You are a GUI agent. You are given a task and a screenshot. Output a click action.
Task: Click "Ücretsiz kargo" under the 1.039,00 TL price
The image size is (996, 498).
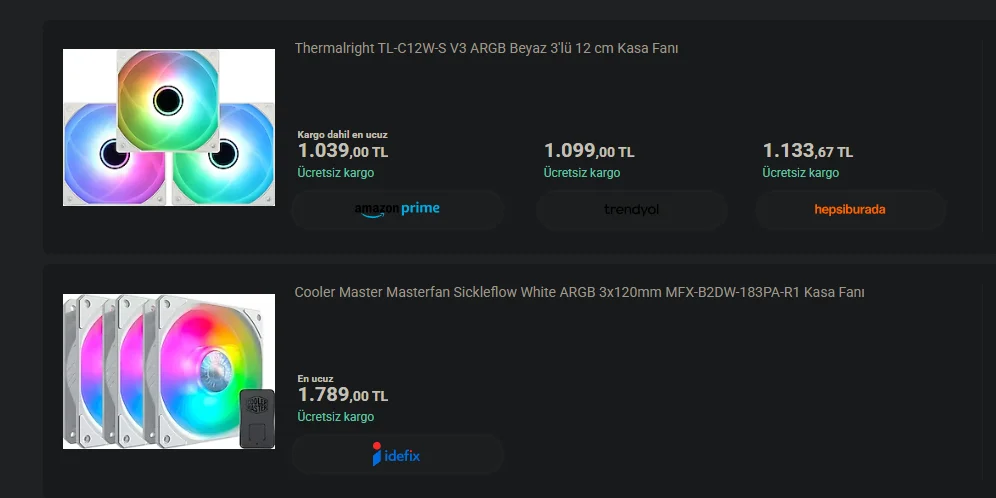point(336,173)
